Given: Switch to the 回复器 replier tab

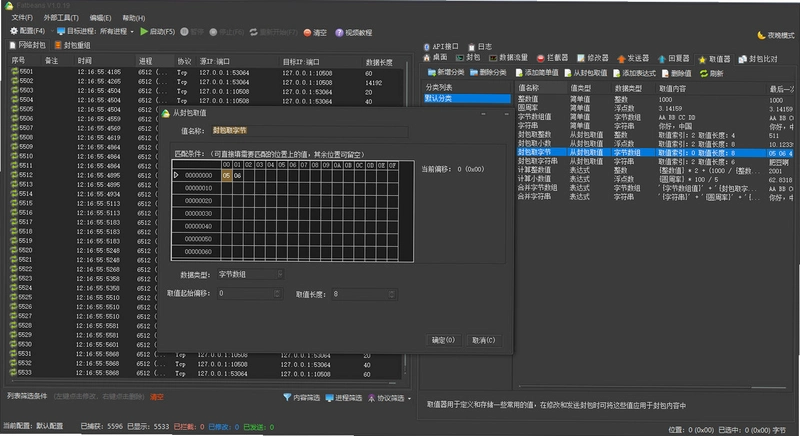Looking at the screenshot, I should (673, 59).
